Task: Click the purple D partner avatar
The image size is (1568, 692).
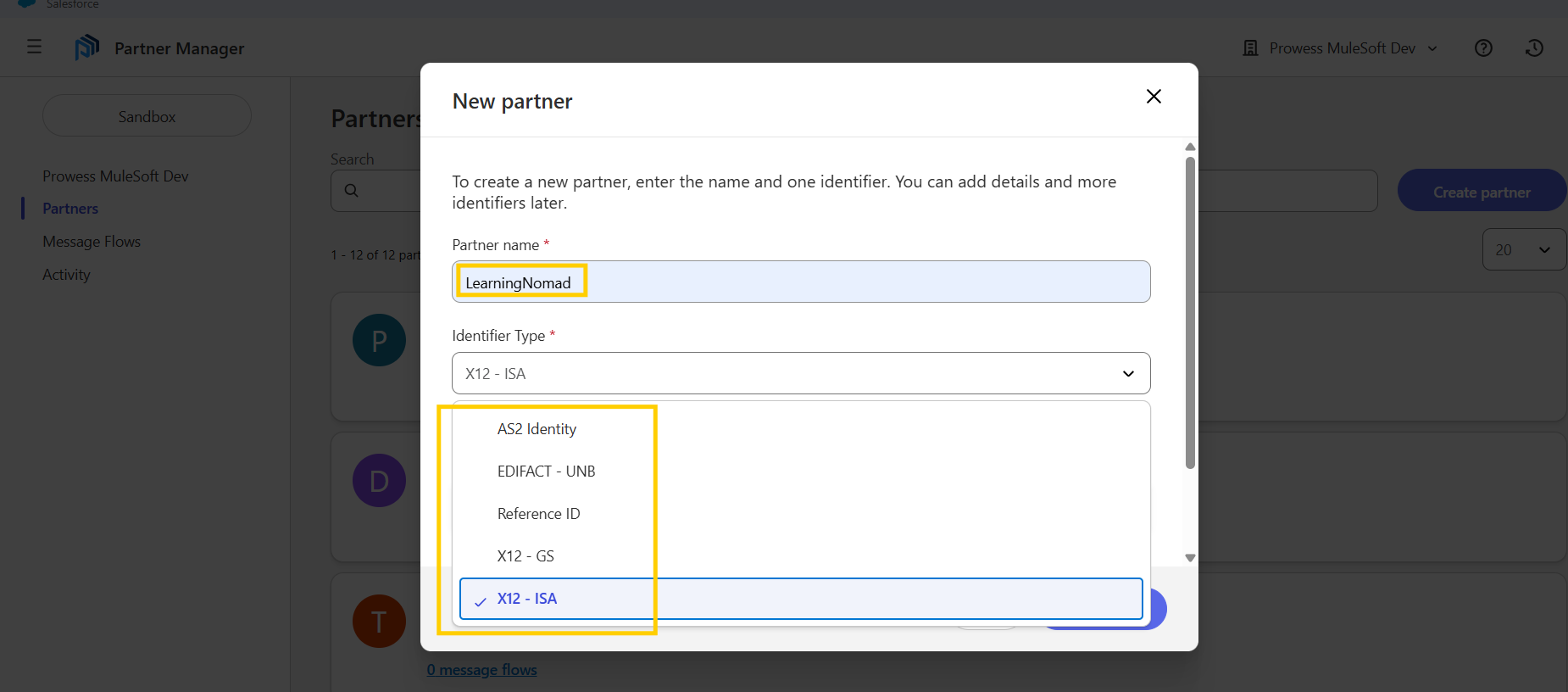Action: pyautogui.click(x=379, y=481)
